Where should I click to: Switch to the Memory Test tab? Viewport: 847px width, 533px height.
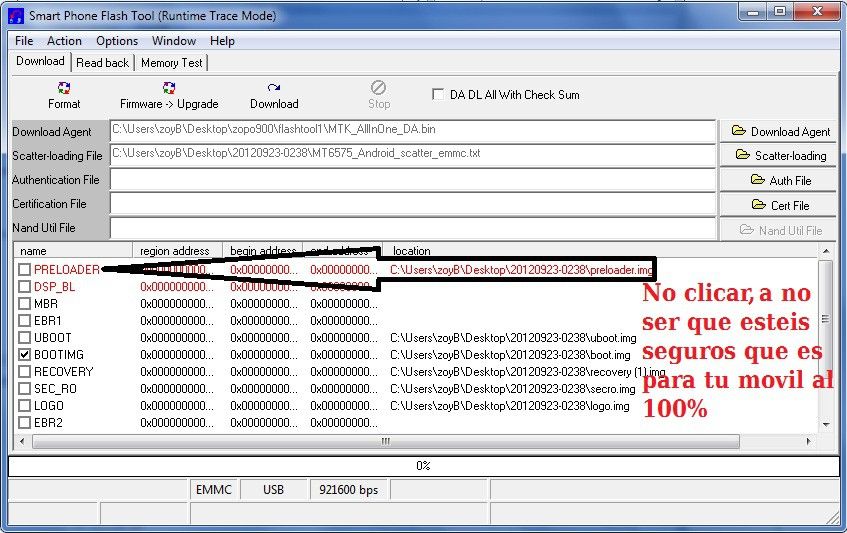coord(171,63)
